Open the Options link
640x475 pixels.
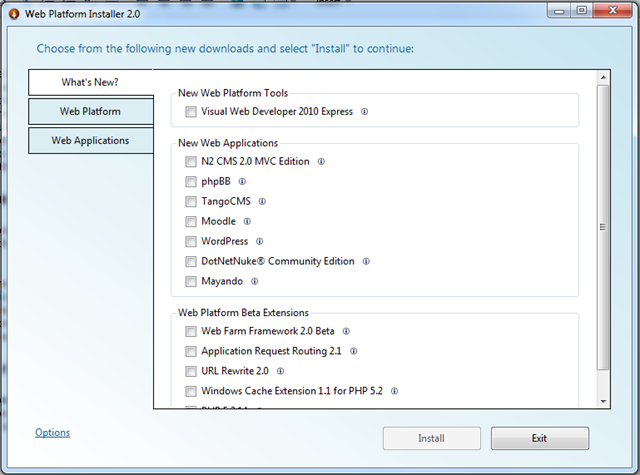pyautogui.click(x=52, y=433)
